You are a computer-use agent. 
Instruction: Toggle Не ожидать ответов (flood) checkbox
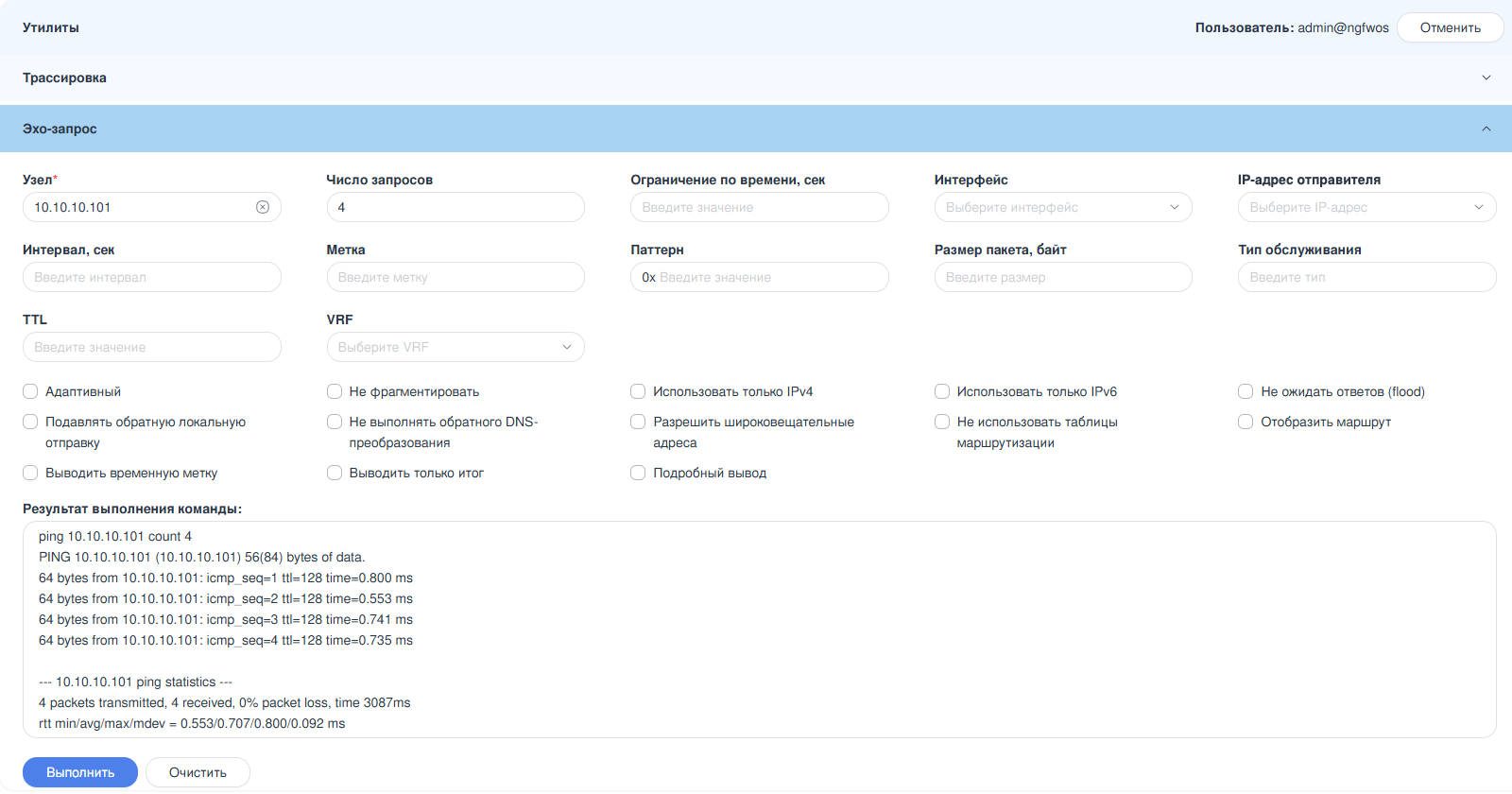[1246, 391]
